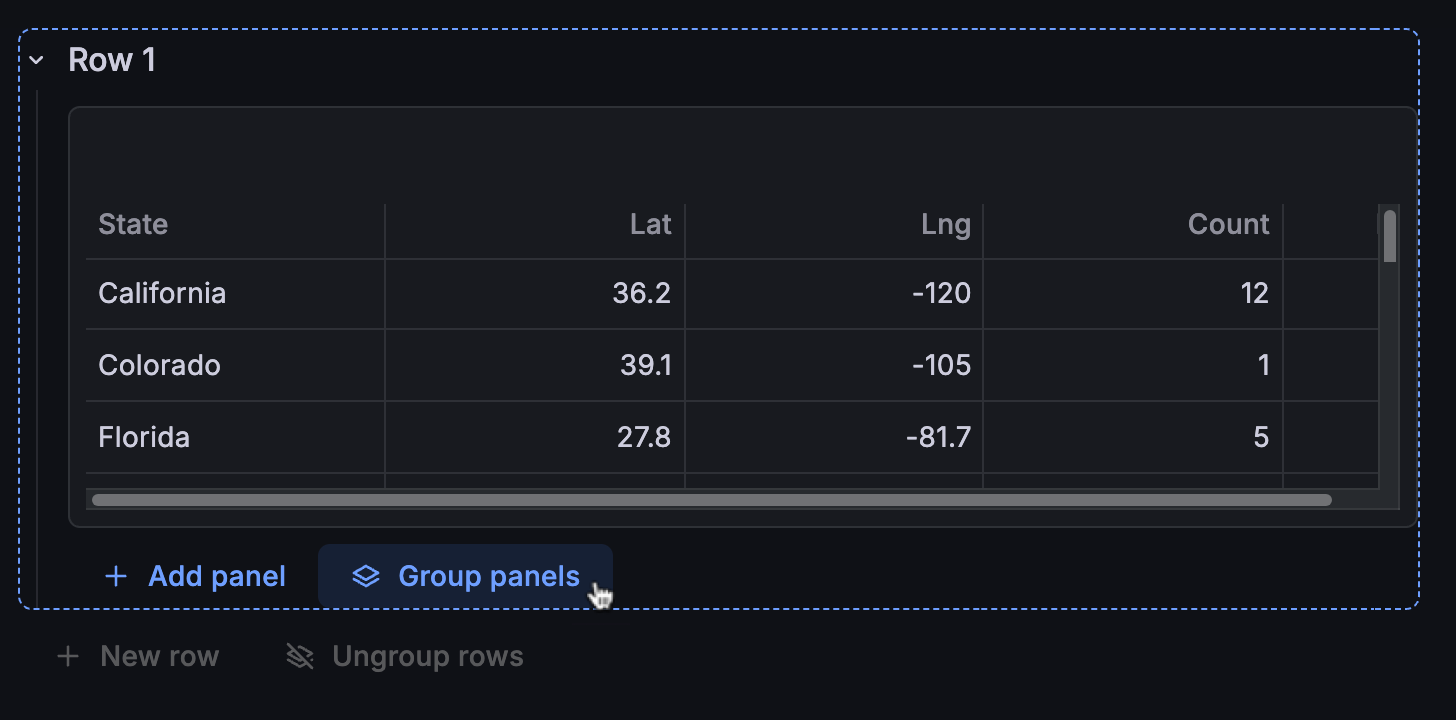The width and height of the screenshot is (1456, 720).
Task: Click the stacked-layers icon on Group panels
Action: coord(366,576)
